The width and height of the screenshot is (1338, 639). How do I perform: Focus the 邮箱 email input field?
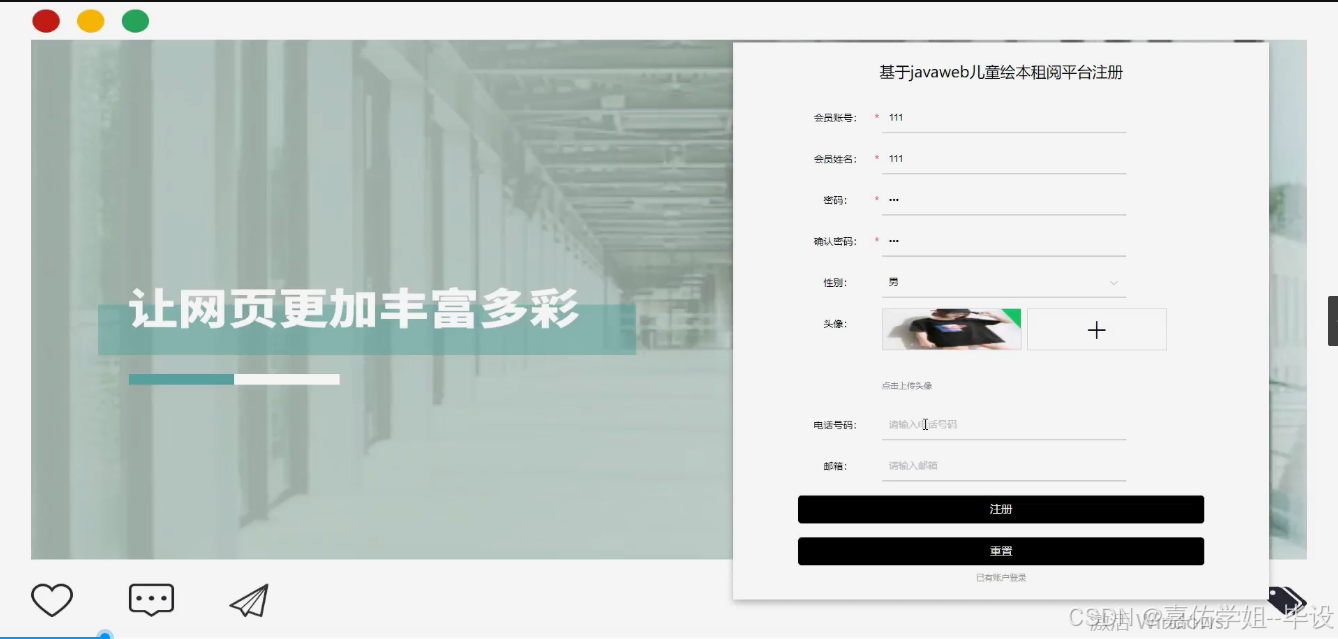tap(1002, 465)
